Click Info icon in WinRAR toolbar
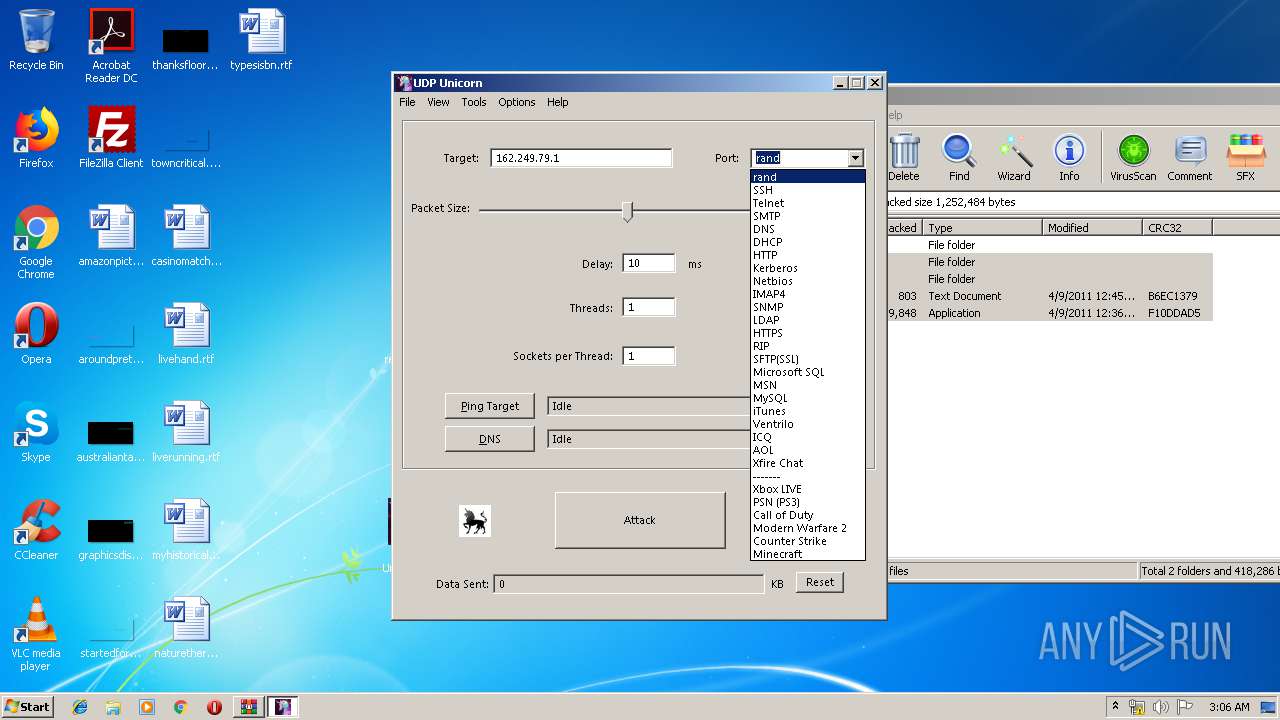The width and height of the screenshot is (1280, 720). point(1069,158)
